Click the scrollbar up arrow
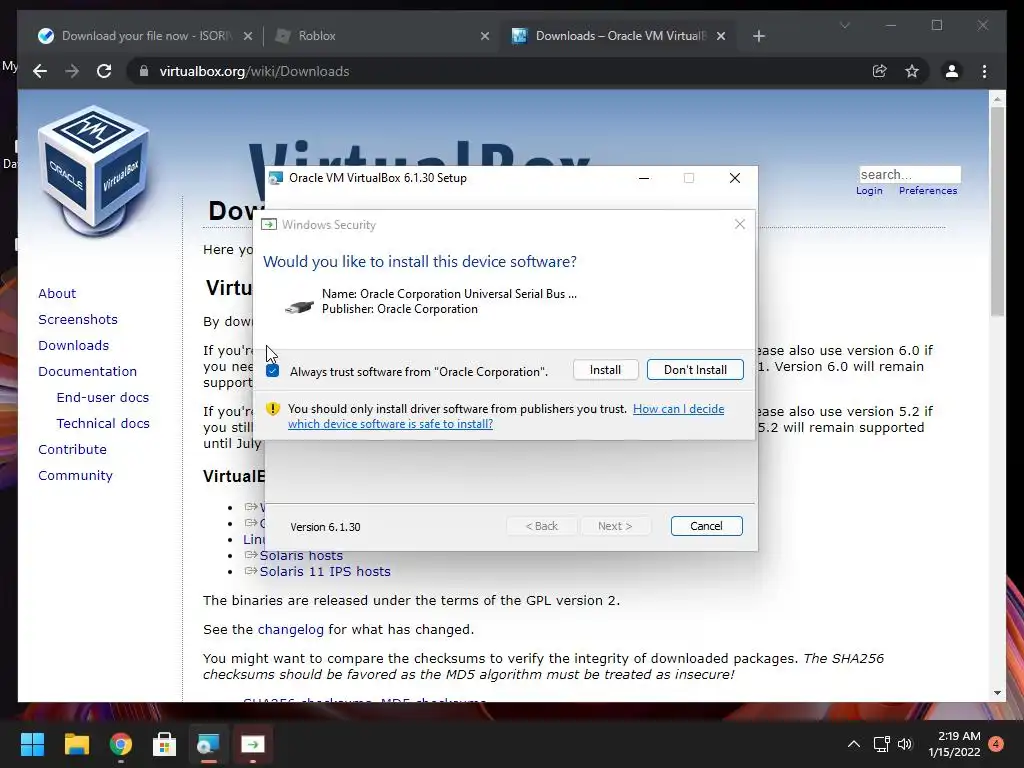 point(997,99)
